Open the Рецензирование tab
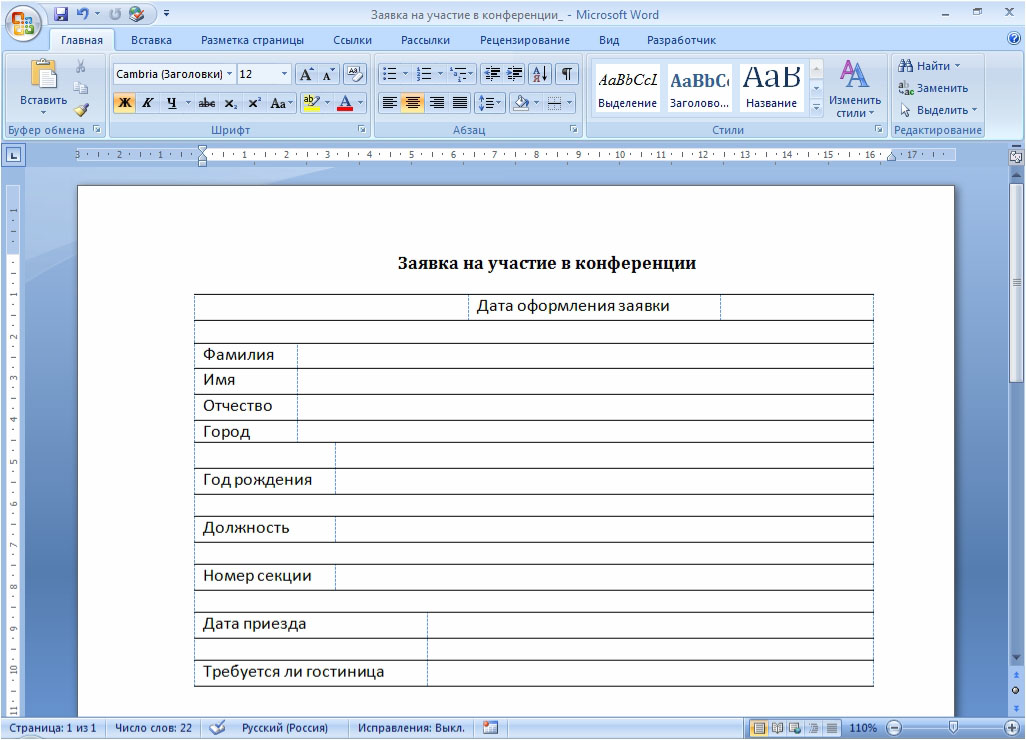1026x740 pixels. point(525,40)
